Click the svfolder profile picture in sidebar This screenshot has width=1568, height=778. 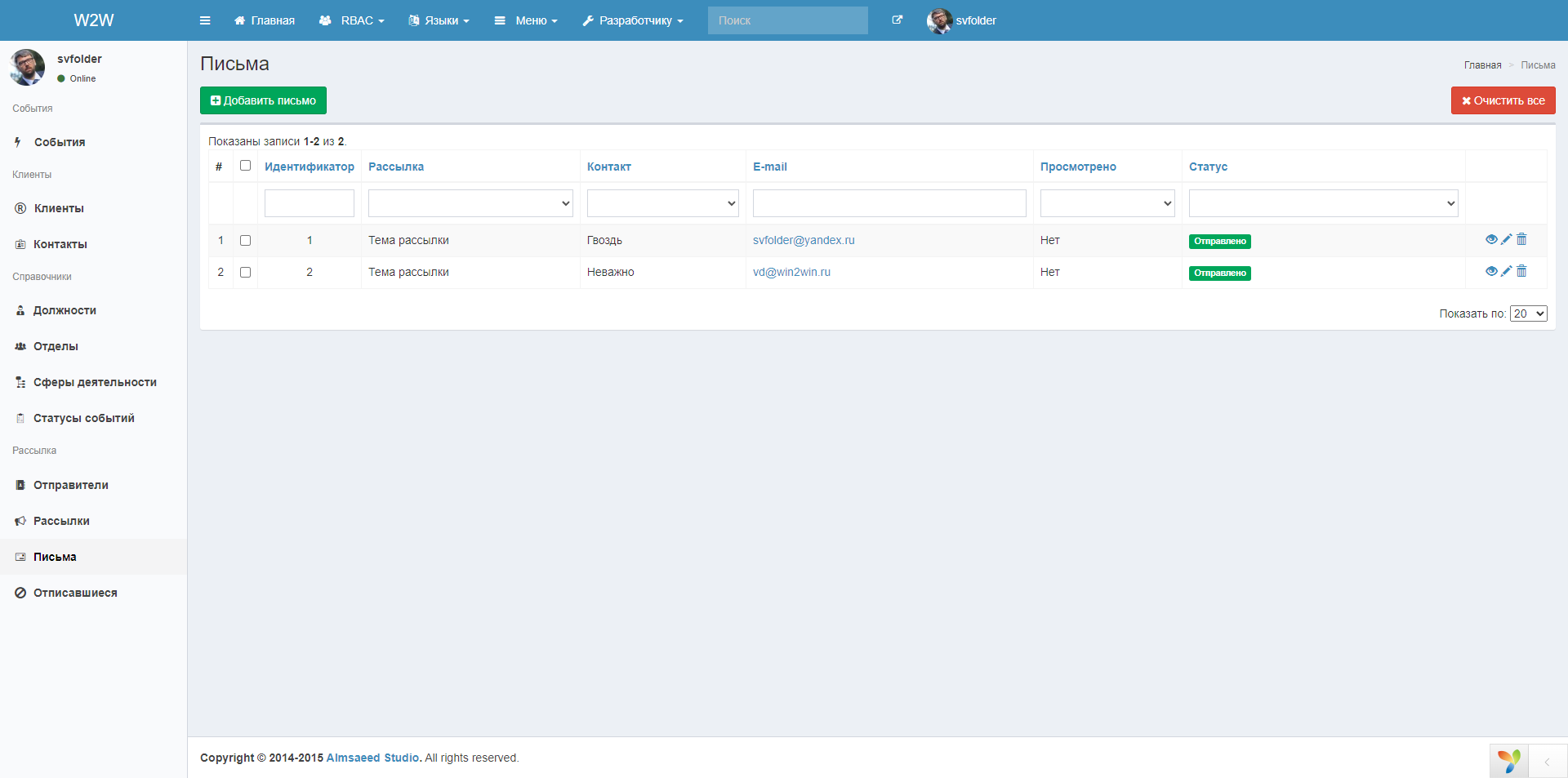tap(27, 67)
